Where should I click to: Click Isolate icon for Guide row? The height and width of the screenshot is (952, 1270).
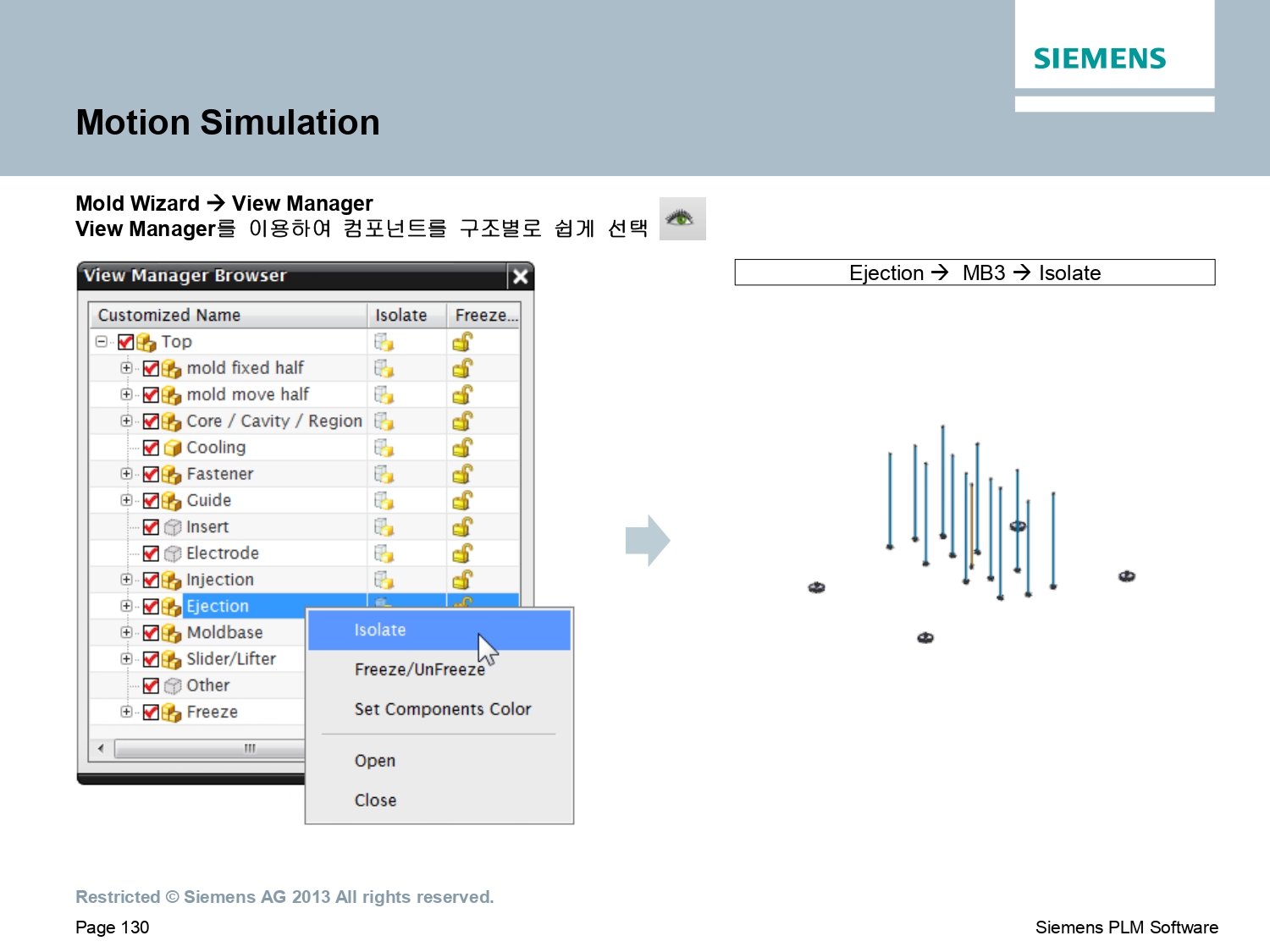[x=384, y=500]
